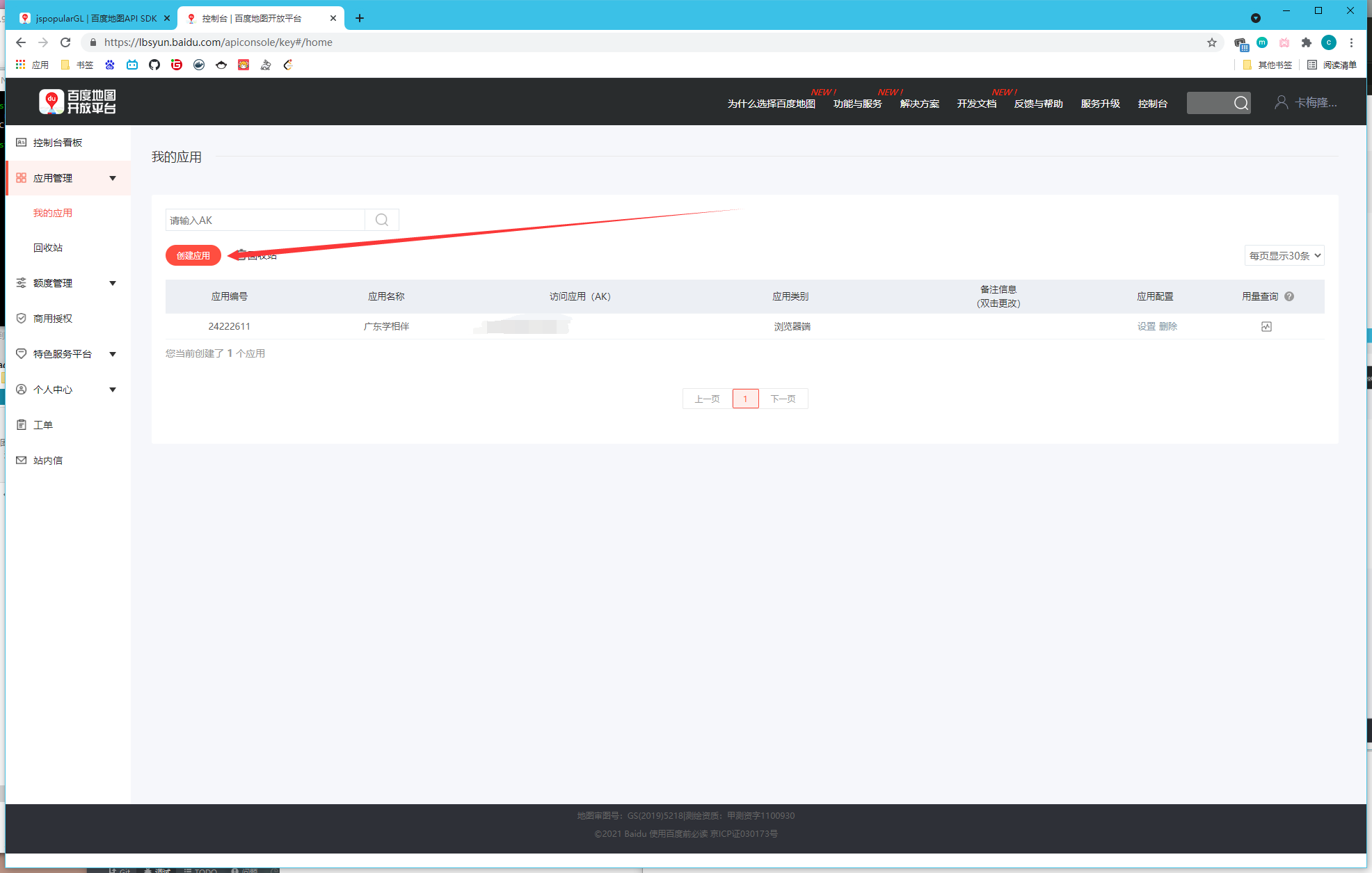Expand the 个人中心 sidebar section

[x=113, y=390]
